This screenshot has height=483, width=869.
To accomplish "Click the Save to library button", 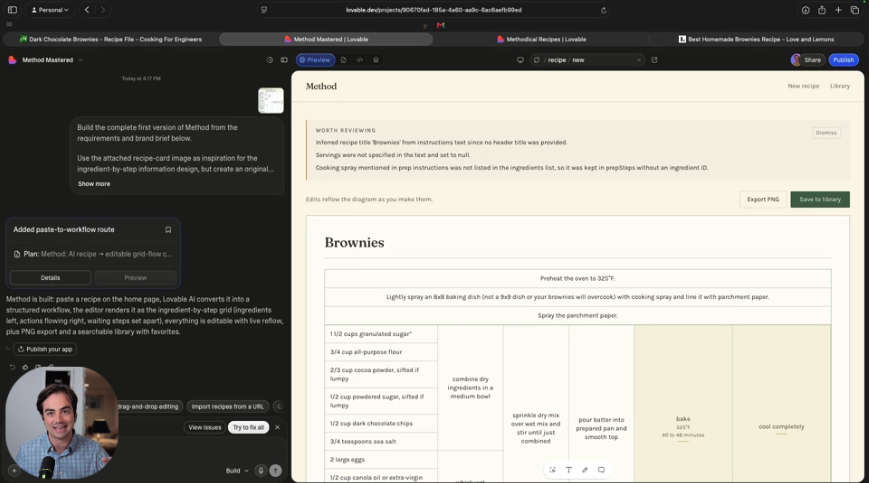I will (x=820, y=199).
